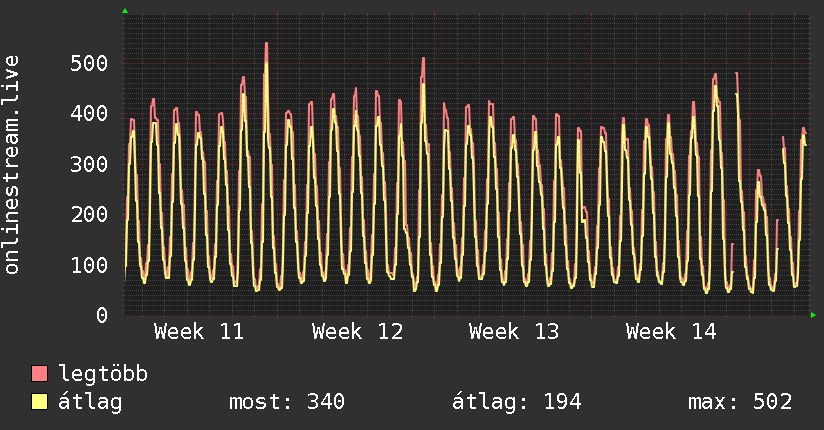The image size is (824, 430).
Task: Click the 0 y-axis label
Action: [x=102, y=315]
